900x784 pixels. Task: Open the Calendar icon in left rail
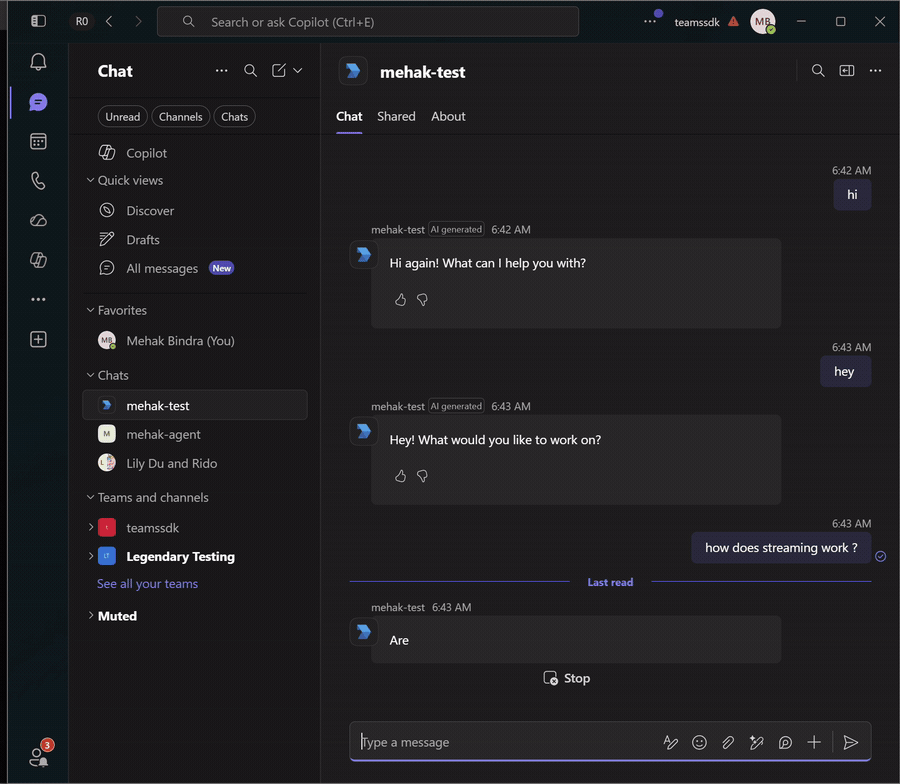point(38,141)
